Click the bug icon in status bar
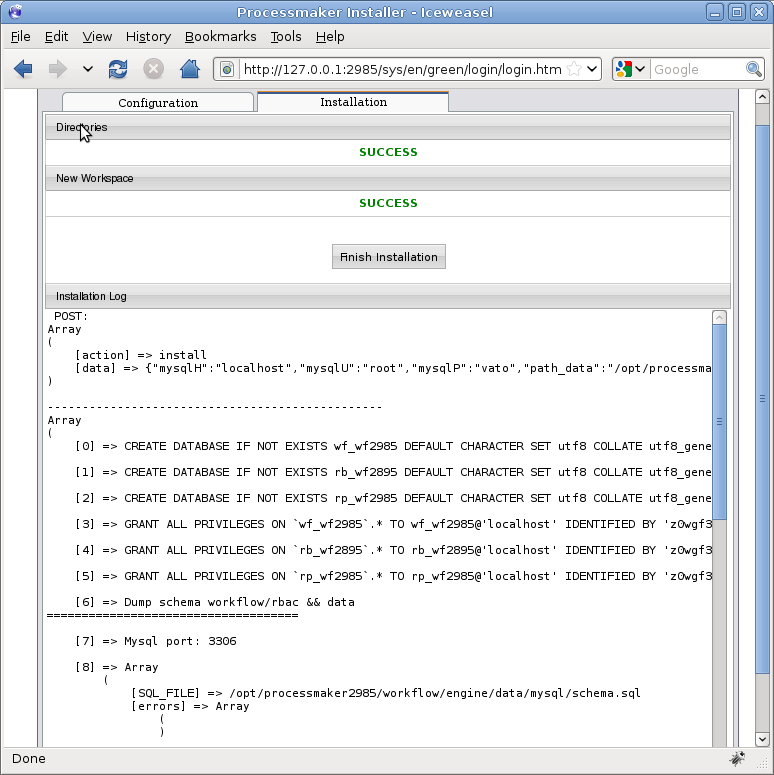This screenshot has height=775, width=774. click(x=738, y=758)
